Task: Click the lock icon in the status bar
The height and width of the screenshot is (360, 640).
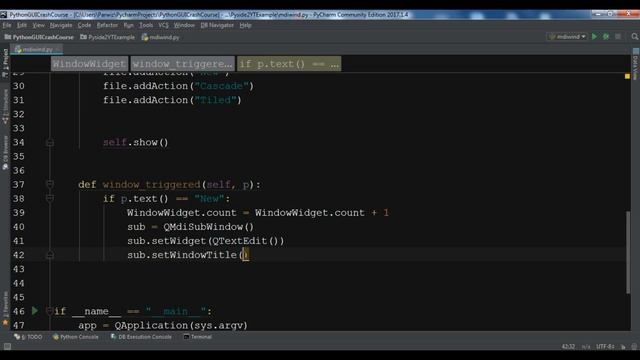Action: (x=623, y=347)
